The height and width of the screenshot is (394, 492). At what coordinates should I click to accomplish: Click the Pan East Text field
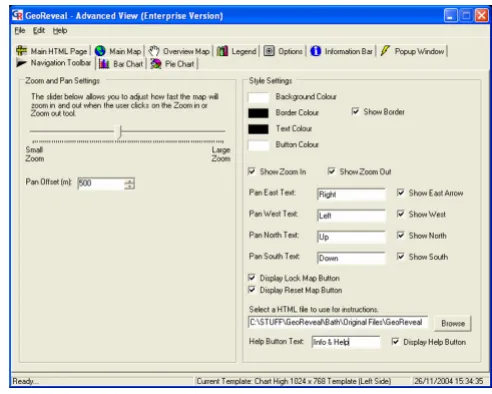click(351, 194)
